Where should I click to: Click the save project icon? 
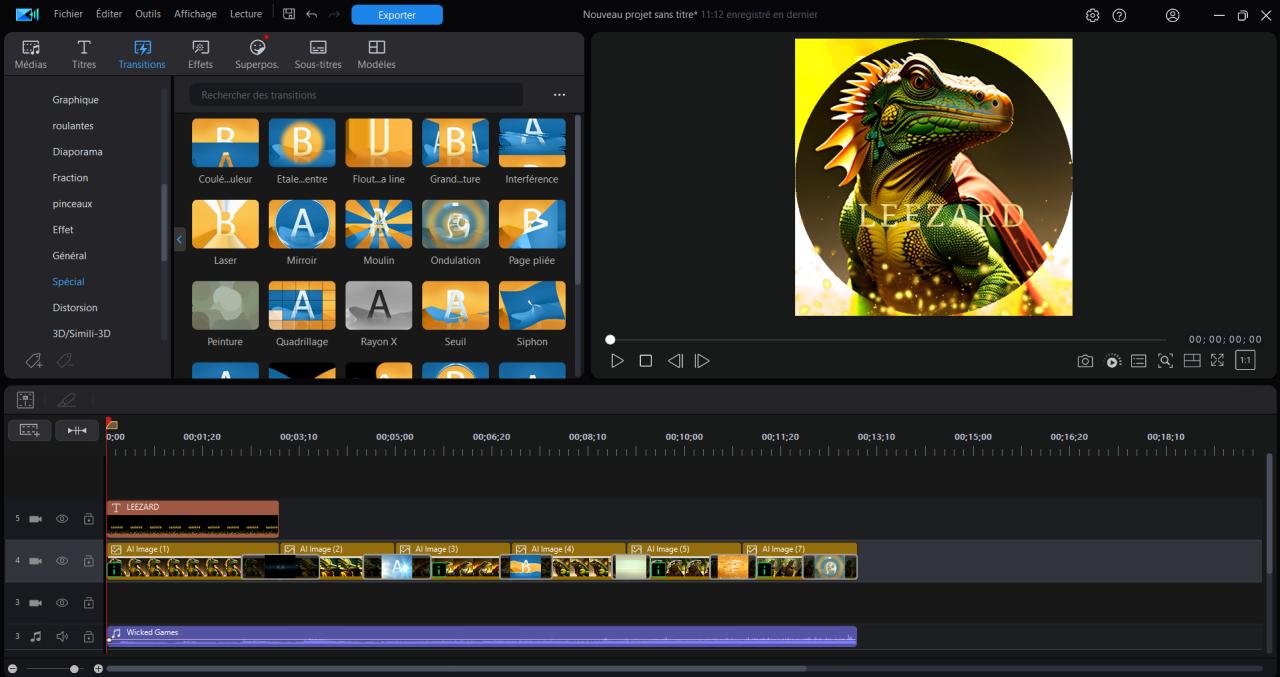point(289,14)
